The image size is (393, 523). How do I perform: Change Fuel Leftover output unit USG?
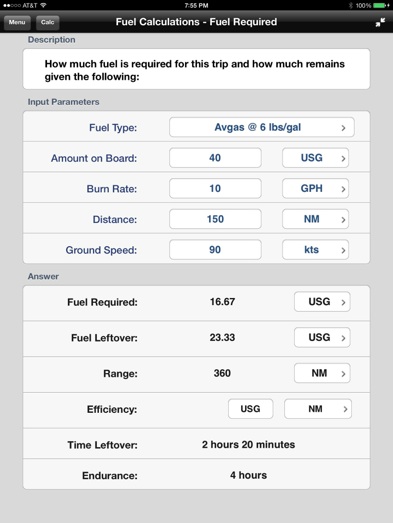coord(322,338)
